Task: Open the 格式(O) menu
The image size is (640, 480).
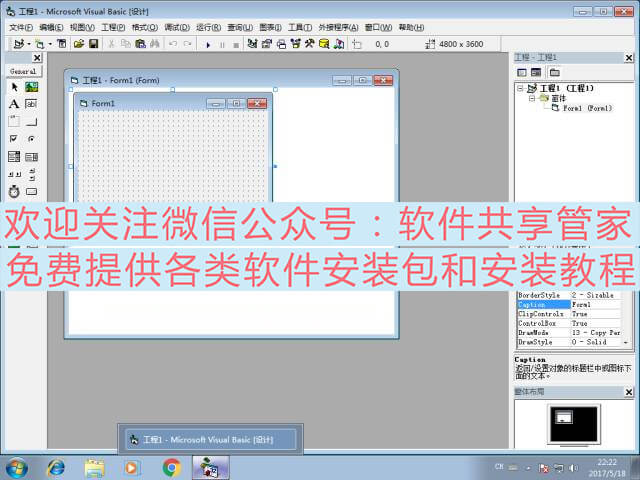Action: (144, 27)
